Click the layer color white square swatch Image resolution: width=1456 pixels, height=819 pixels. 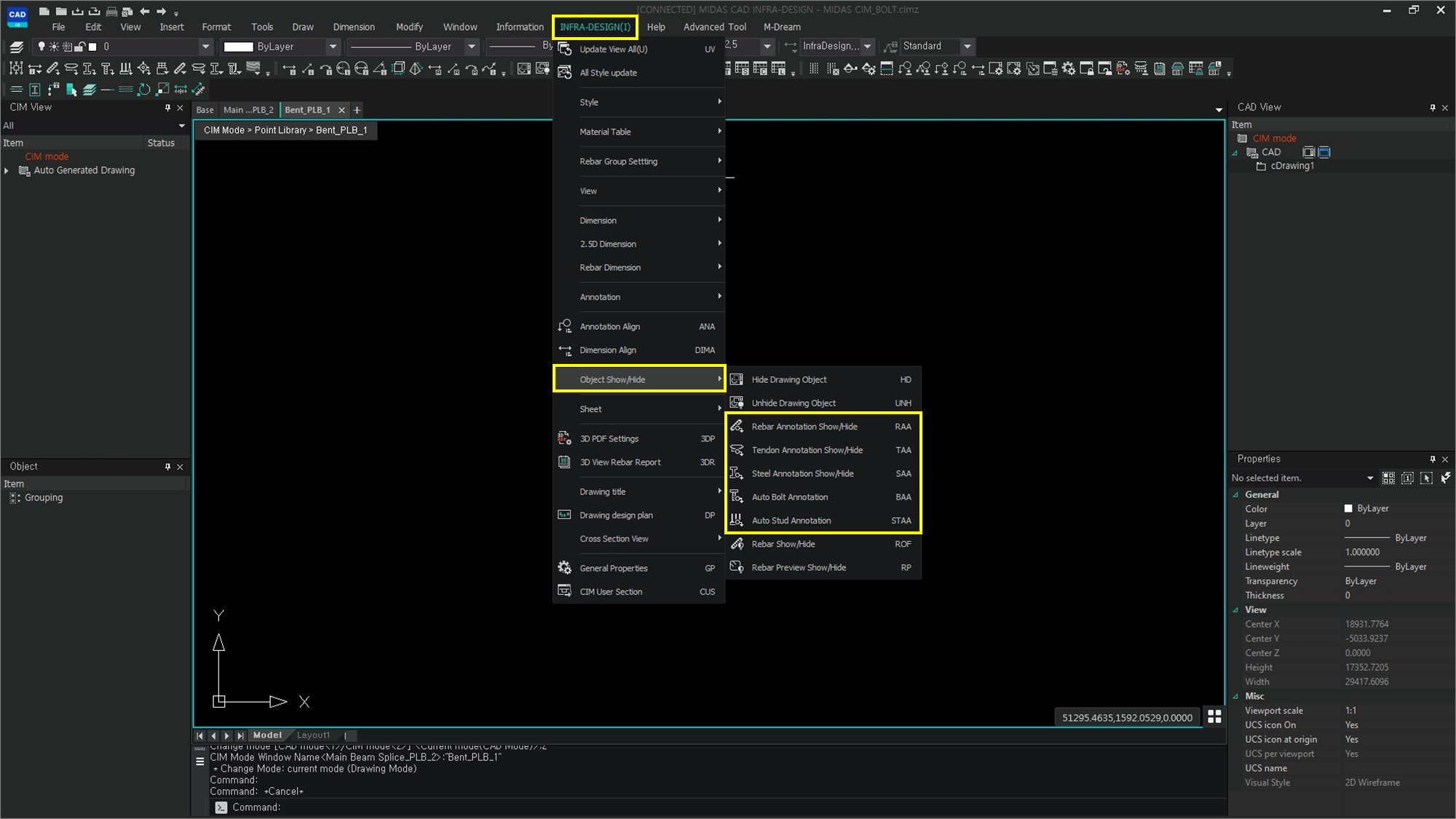pyautogui.click(x=92, y=47)
